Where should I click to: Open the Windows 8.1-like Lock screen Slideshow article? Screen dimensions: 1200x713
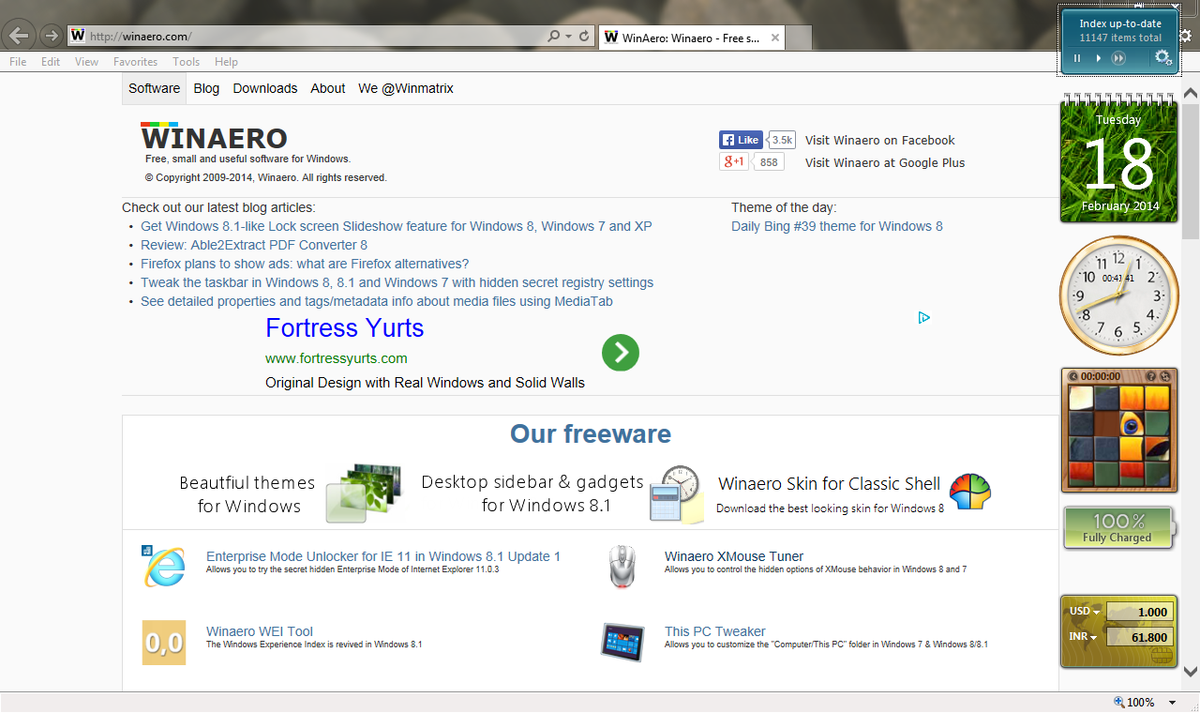[396, 226]
